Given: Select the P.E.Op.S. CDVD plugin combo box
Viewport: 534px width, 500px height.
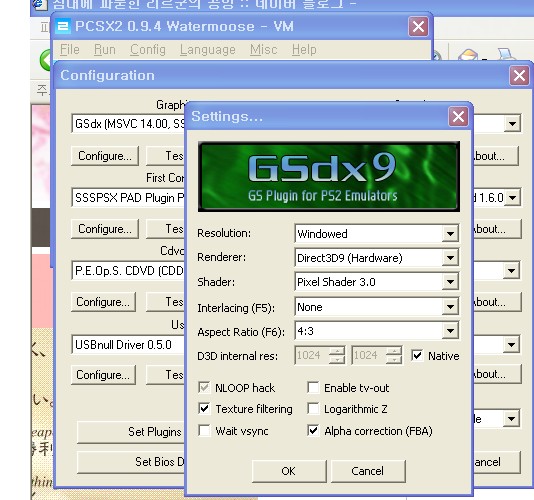Looking at the screenshot, I should tap(128, 271).
